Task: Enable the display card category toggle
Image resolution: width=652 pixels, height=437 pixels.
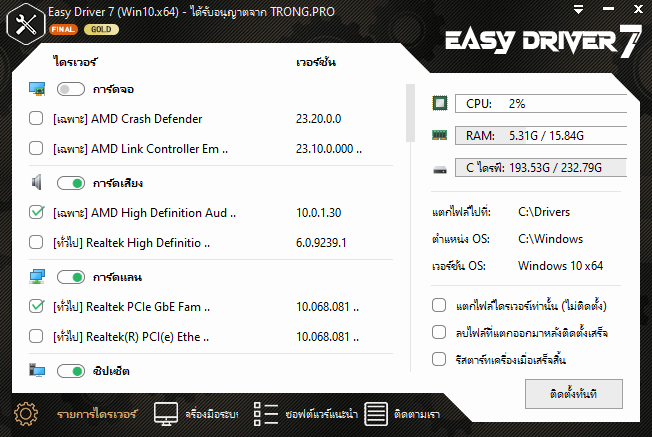Action: point(71,89)
